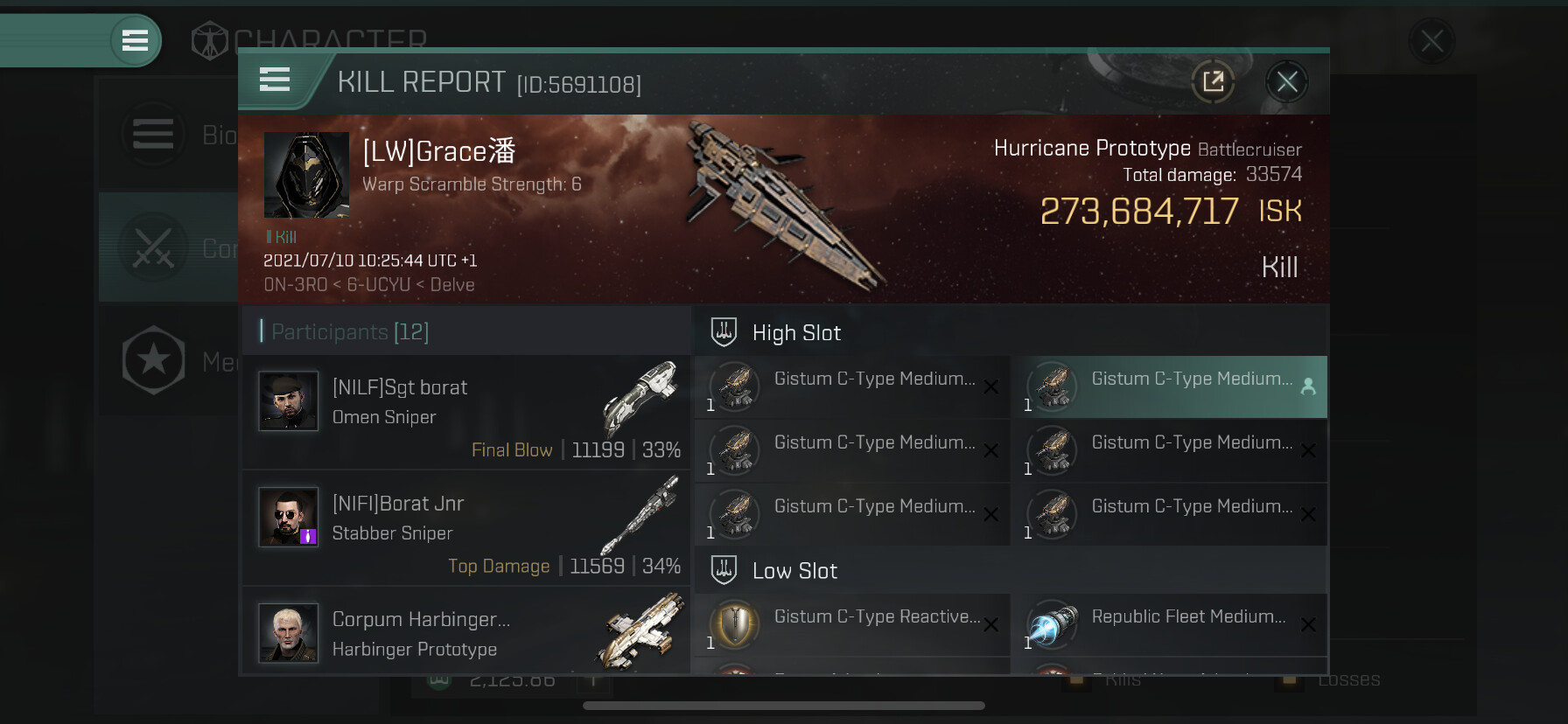Click victim Grace's portrait
The height and width of the screenshot is (724, 1568).
coord(306,175)
